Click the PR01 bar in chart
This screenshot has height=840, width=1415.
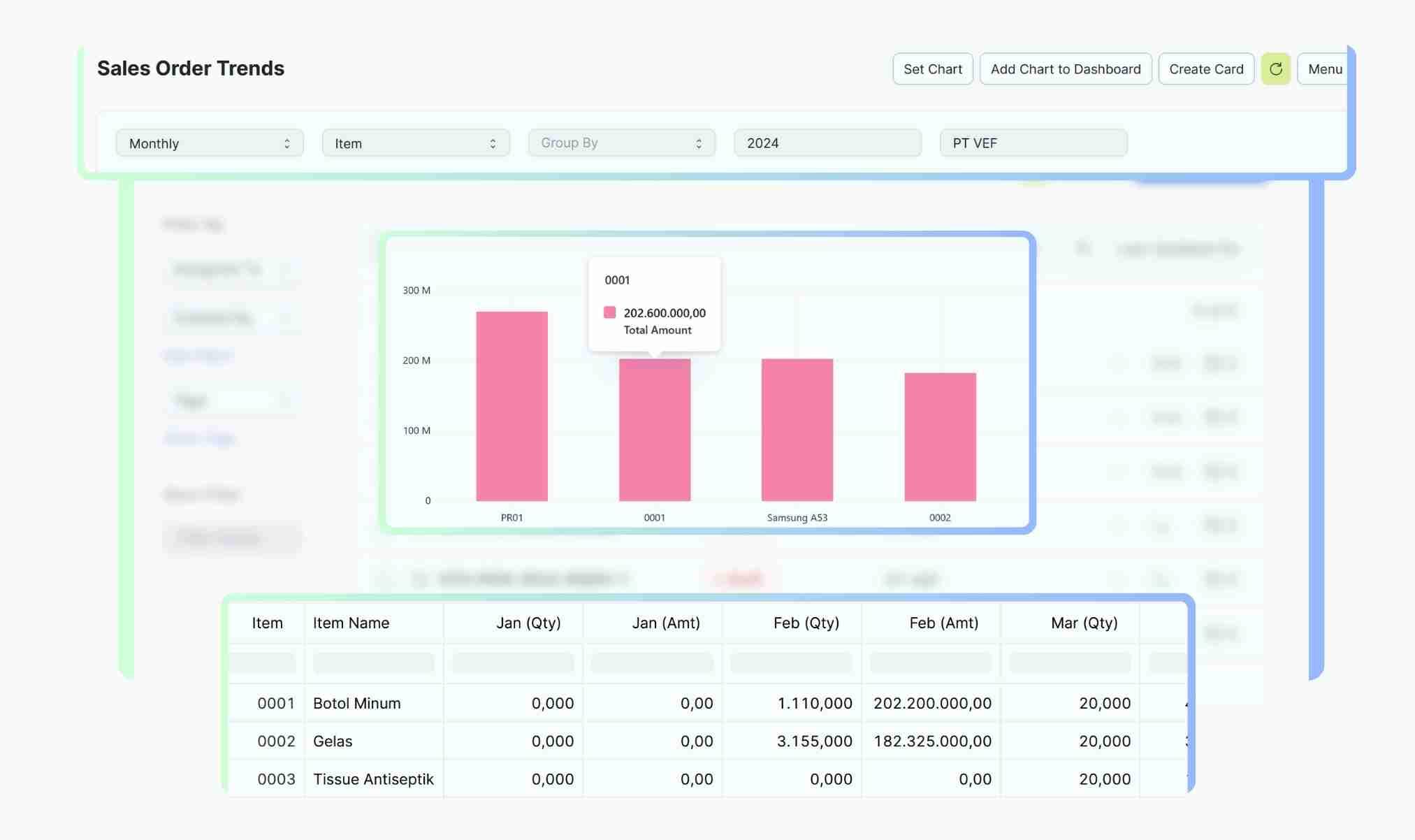511,407
